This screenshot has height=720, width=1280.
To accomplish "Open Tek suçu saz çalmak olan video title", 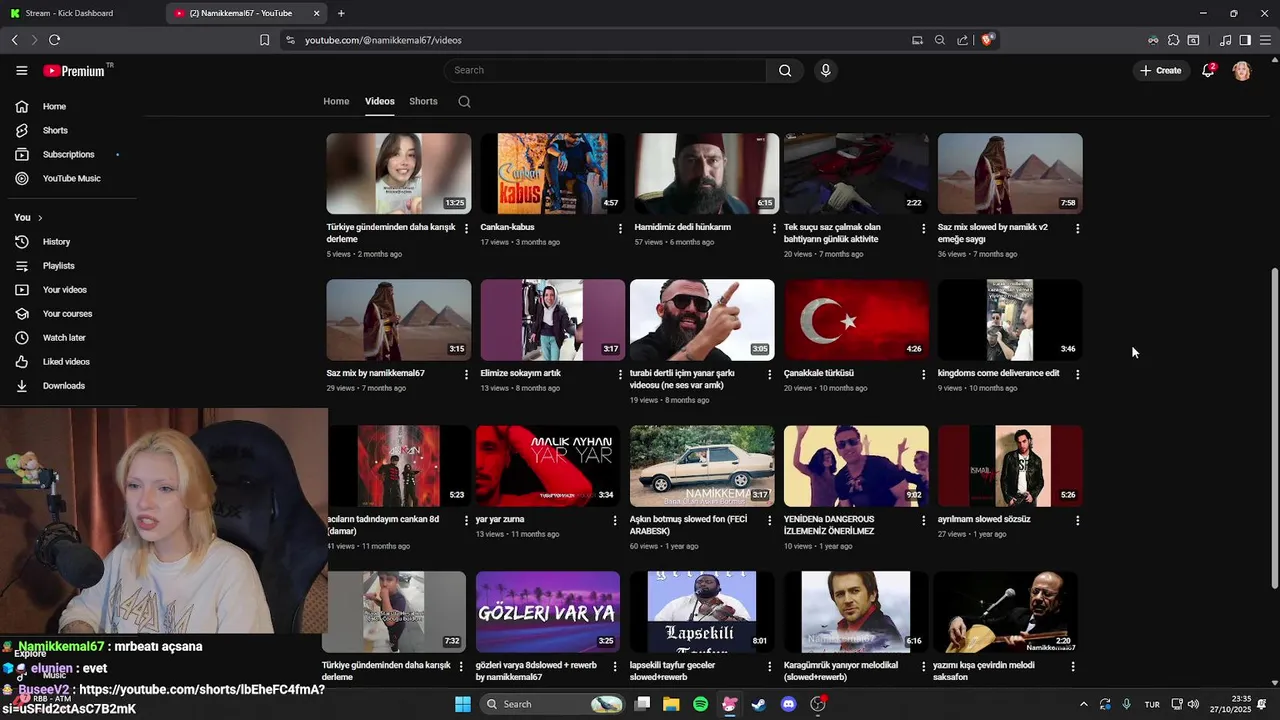I will pyautogui.click(x=832, y=233).
